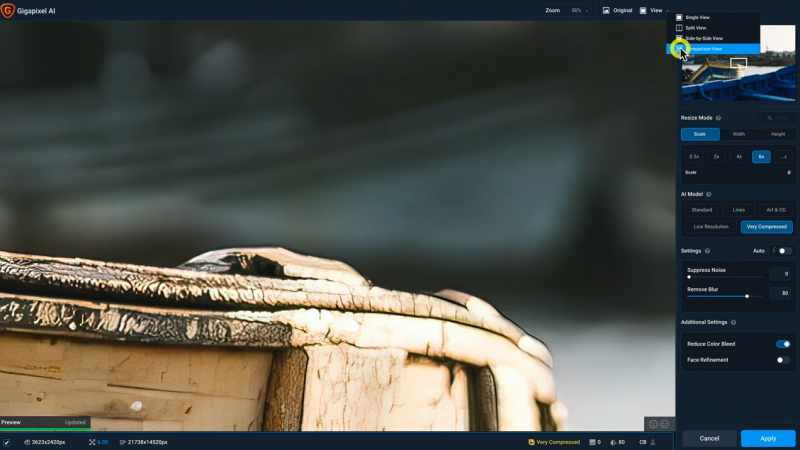800x450 pixels.
Task: Select Side-by-Side View menu option
Action: (x=704, y=38)
